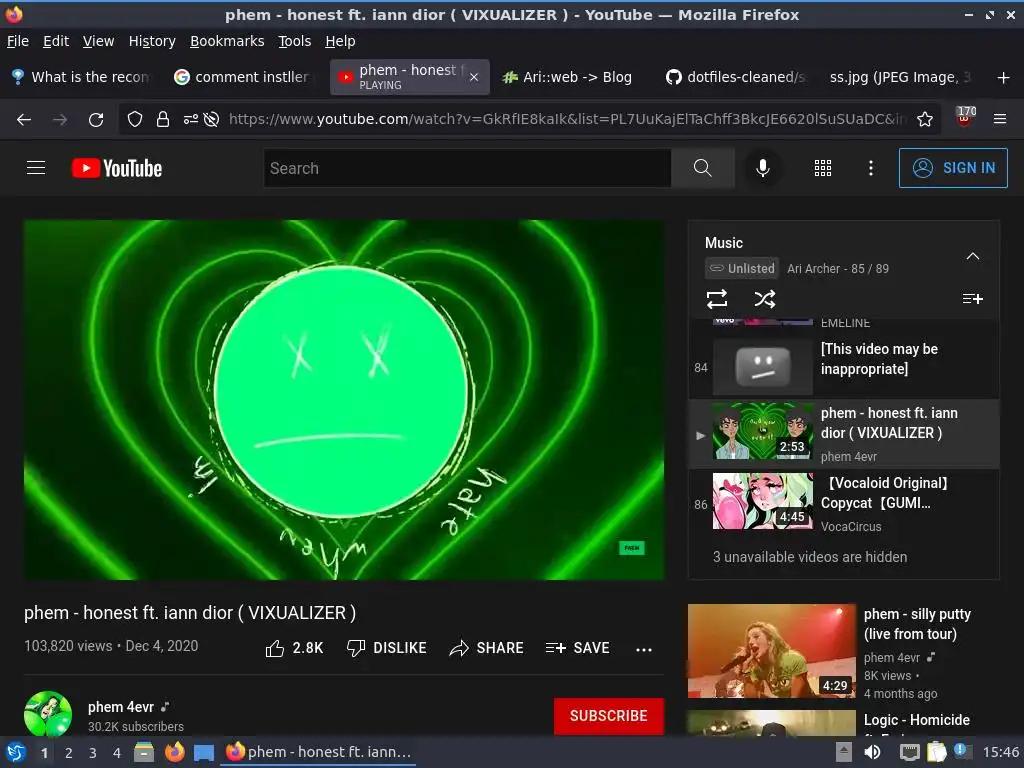Screen dimensions: 1024x768
Task: Click the Music playlist title
Action: click(724, 243)
